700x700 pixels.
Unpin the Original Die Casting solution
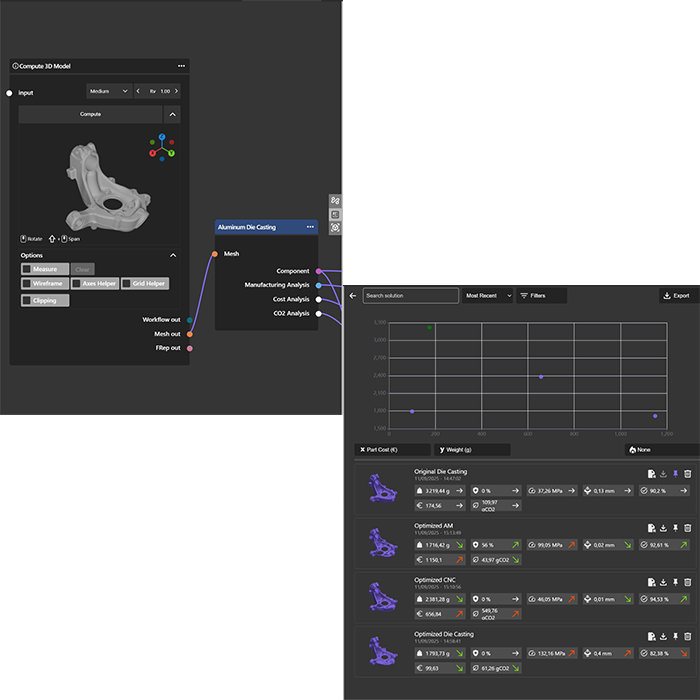(675, 474)
